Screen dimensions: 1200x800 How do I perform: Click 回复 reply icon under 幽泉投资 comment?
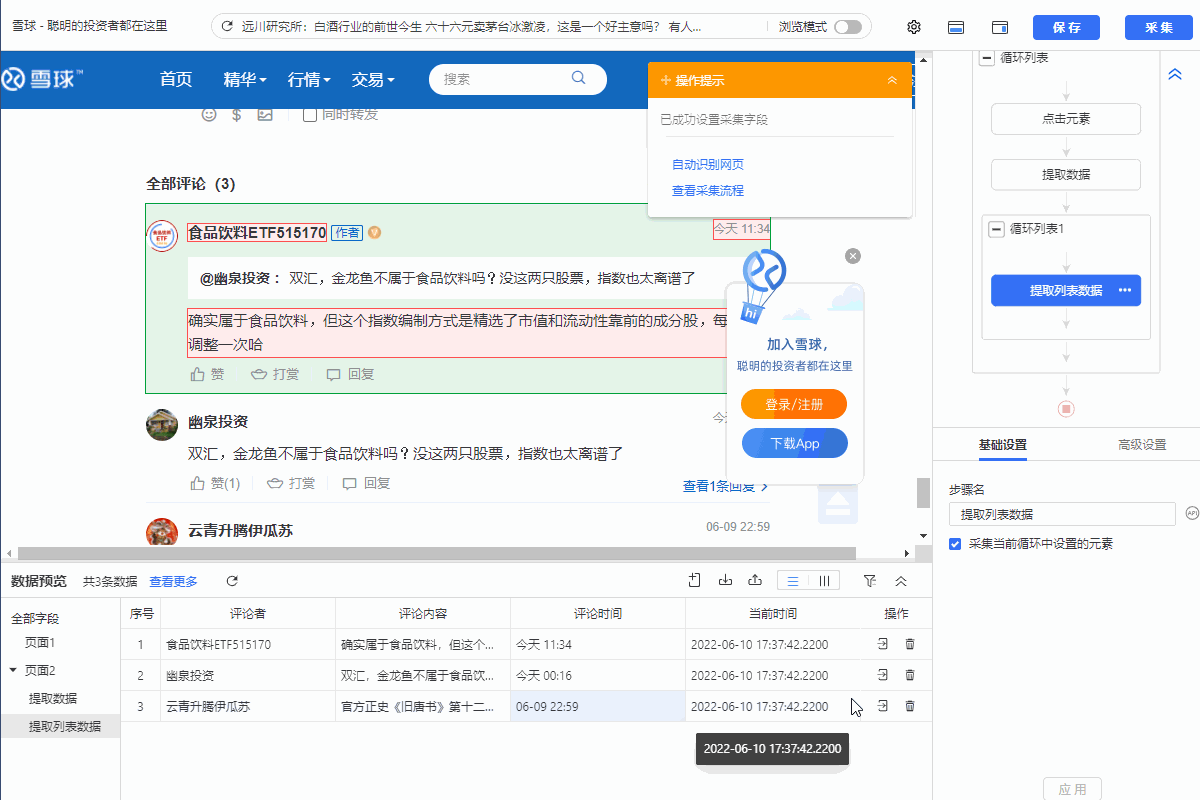pyautogui.click(x=350, y=483)
